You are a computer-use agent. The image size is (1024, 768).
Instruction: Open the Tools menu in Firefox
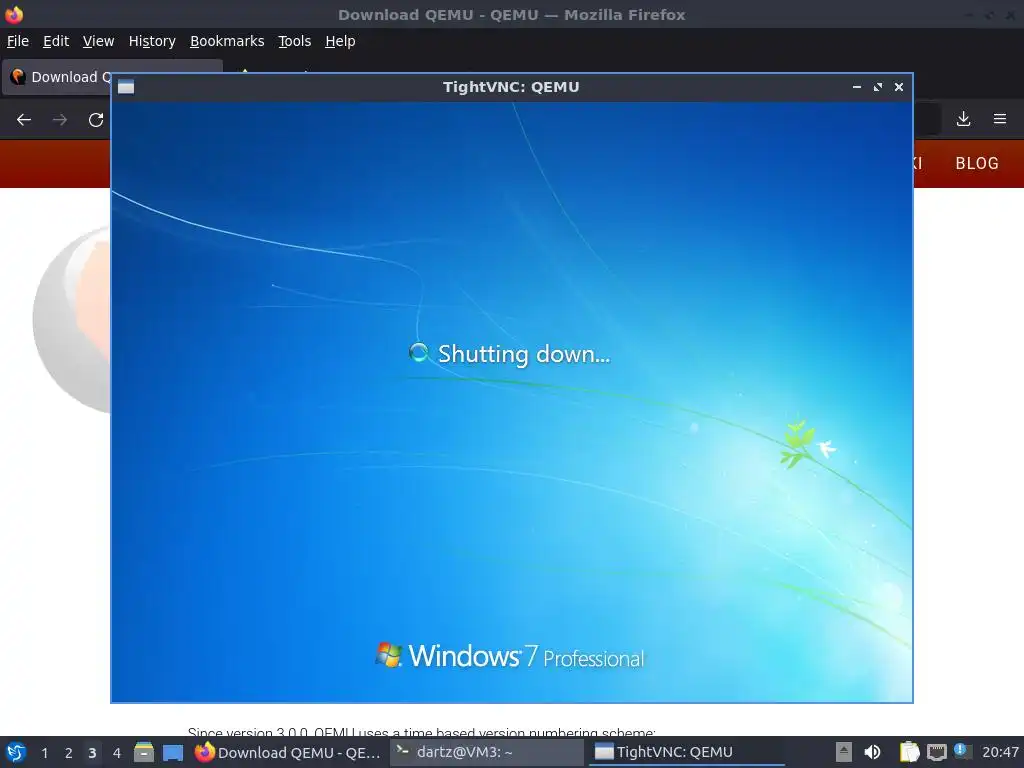[295, 41]
